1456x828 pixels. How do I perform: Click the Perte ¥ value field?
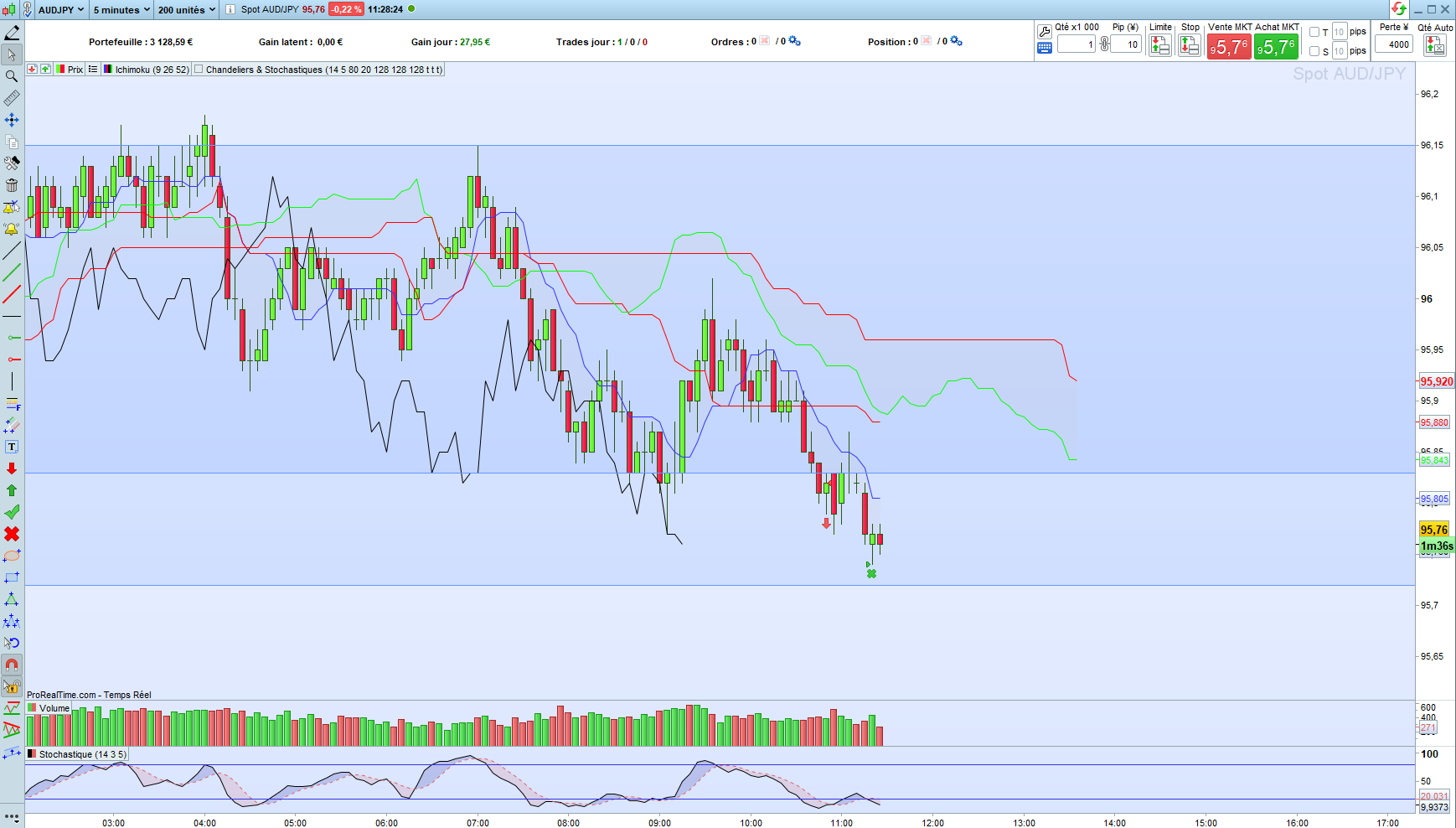point(1394,44)
